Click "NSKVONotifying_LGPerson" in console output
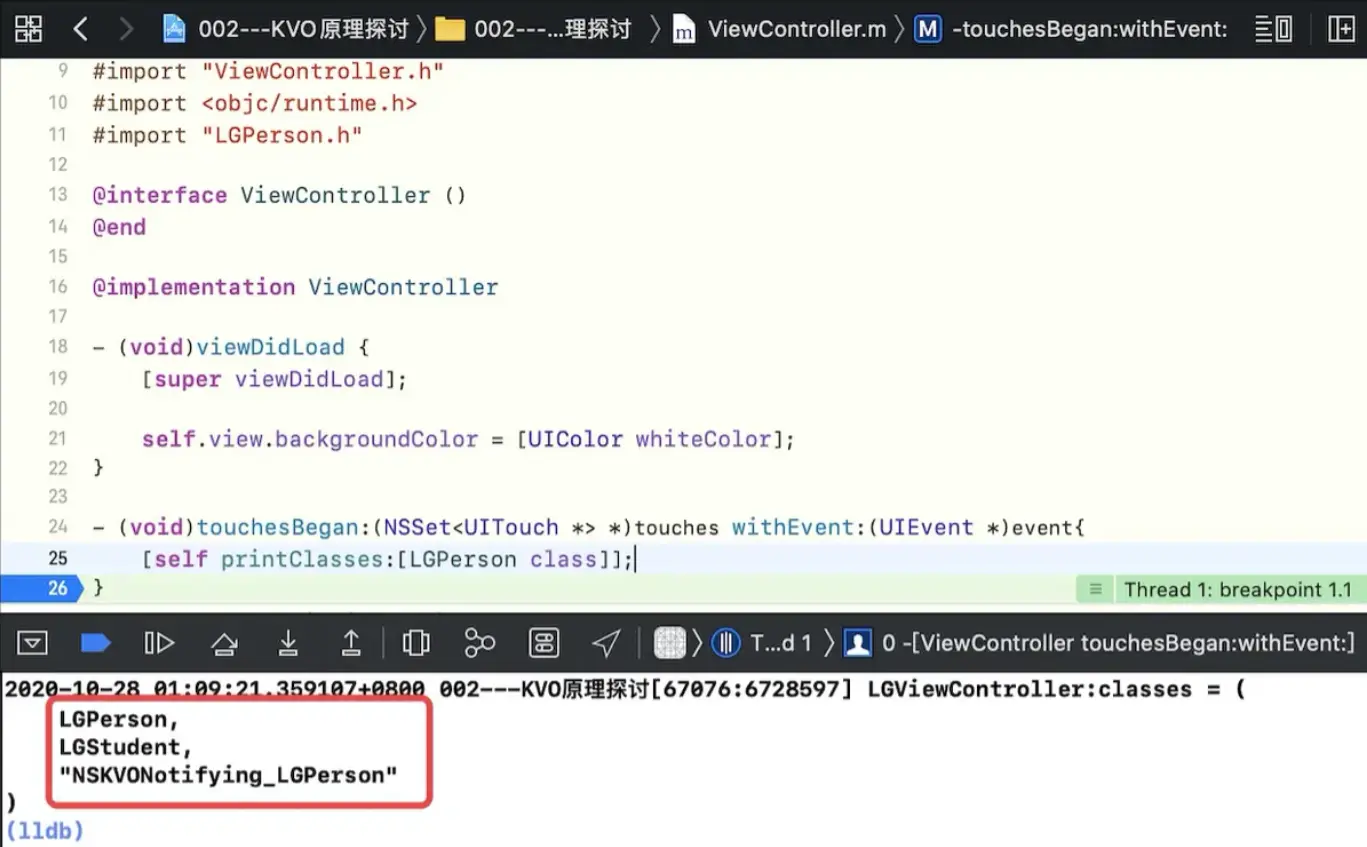The image size is (1367, 847). pyautogui.click(x=228, y=775)
